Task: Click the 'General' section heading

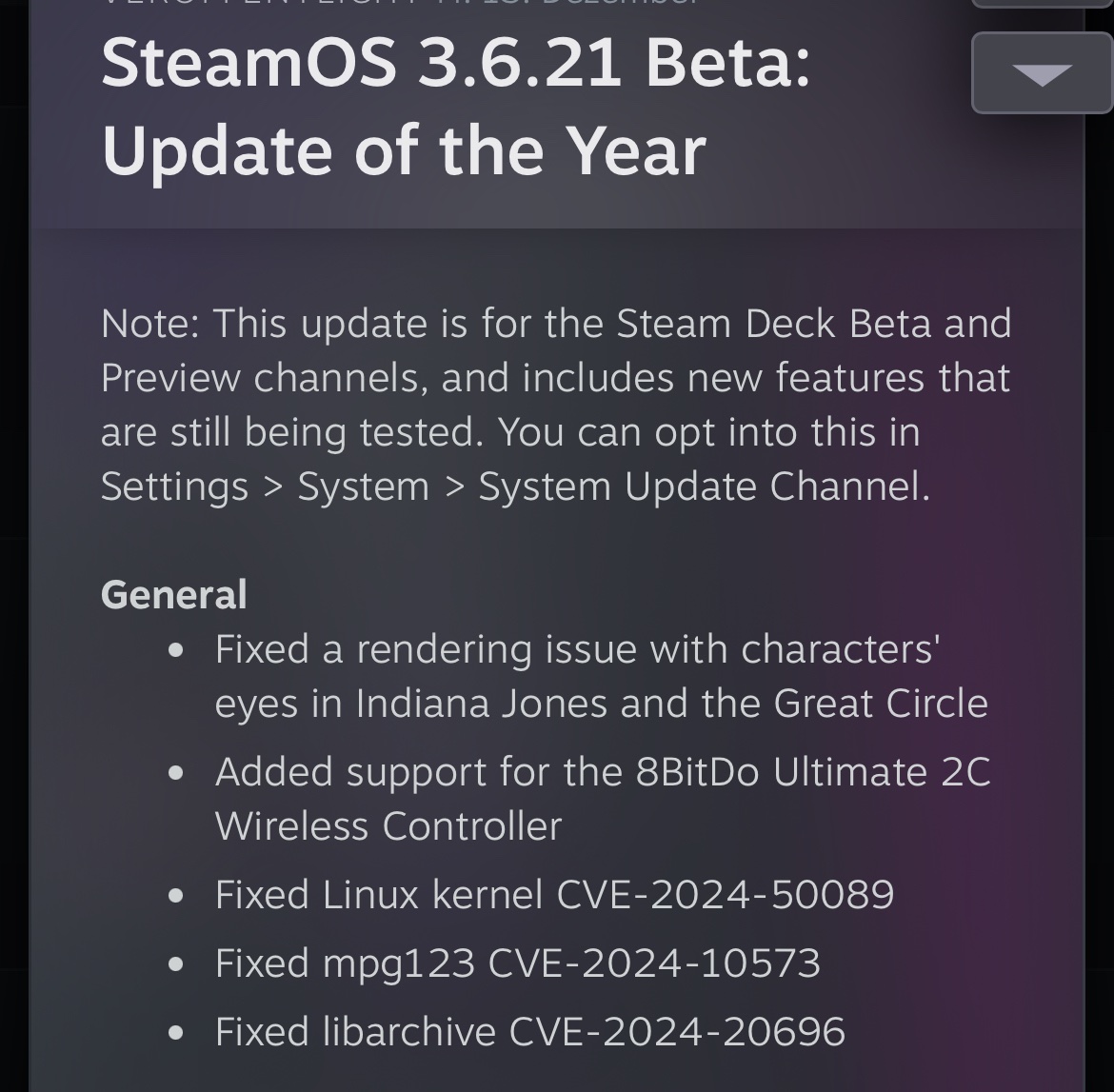Action: point(173,595)
